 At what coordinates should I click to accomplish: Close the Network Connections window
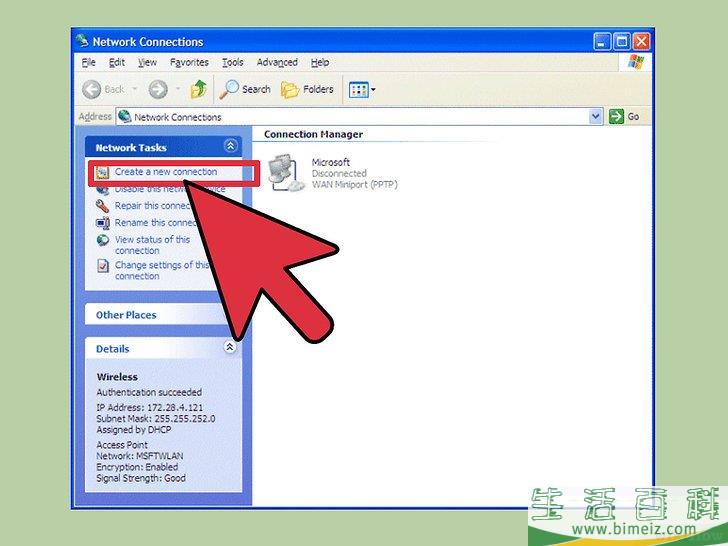[x=641, y=42]
